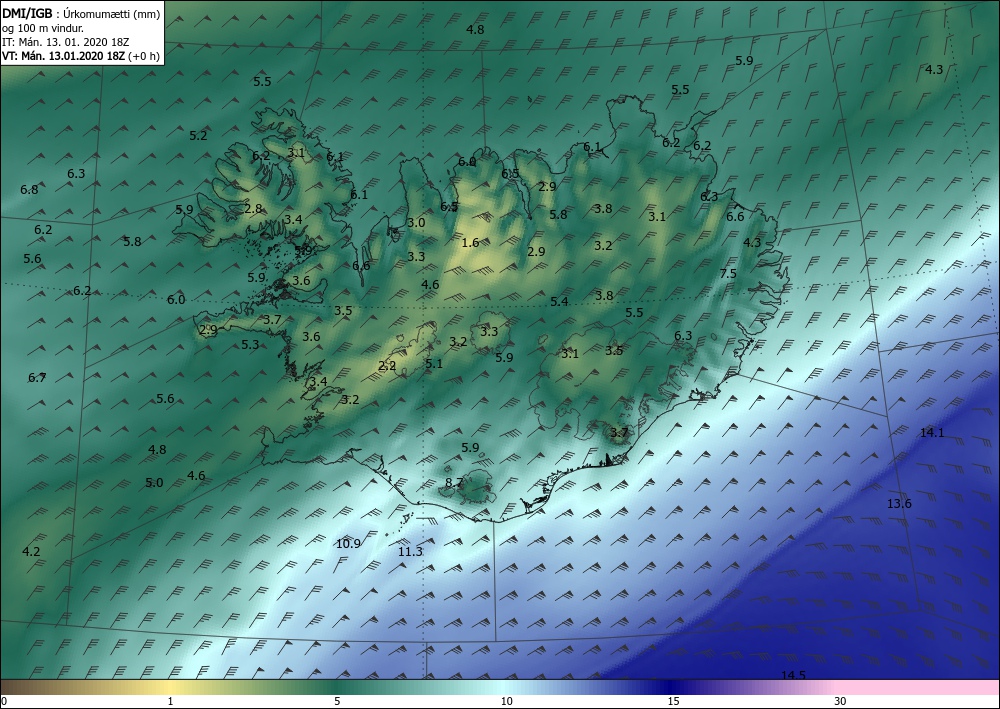1000x709 pixels.
Task: Click the 6.7 value on the map
Action: pos(37,377)
